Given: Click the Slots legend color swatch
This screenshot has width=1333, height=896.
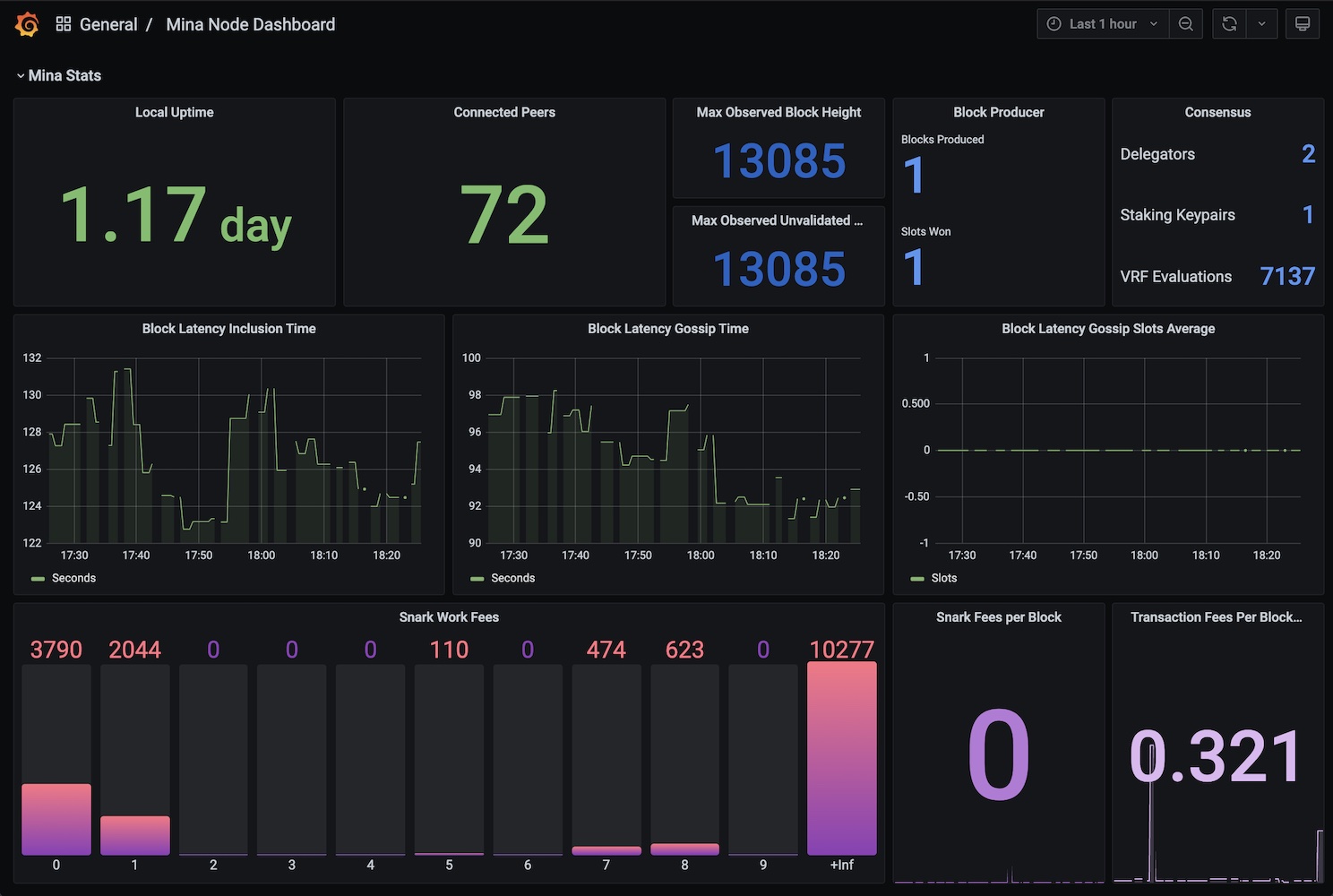Looking at the screenshot, I should tap(917, 579).
